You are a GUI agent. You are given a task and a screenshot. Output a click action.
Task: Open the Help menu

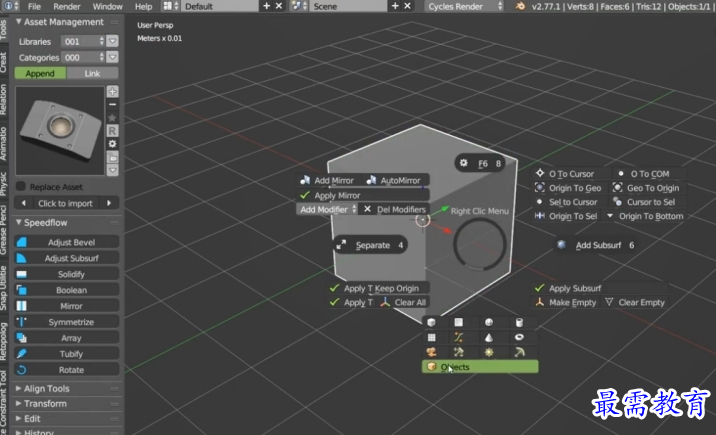(143, 6)
